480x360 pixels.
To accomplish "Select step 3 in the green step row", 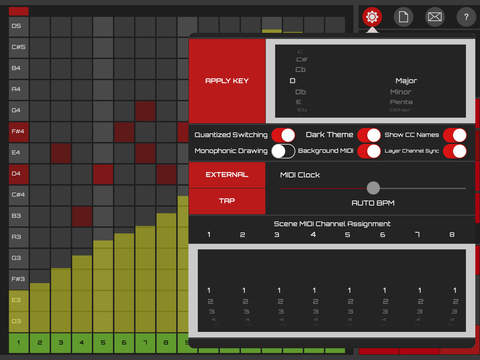I will (61, 343).
